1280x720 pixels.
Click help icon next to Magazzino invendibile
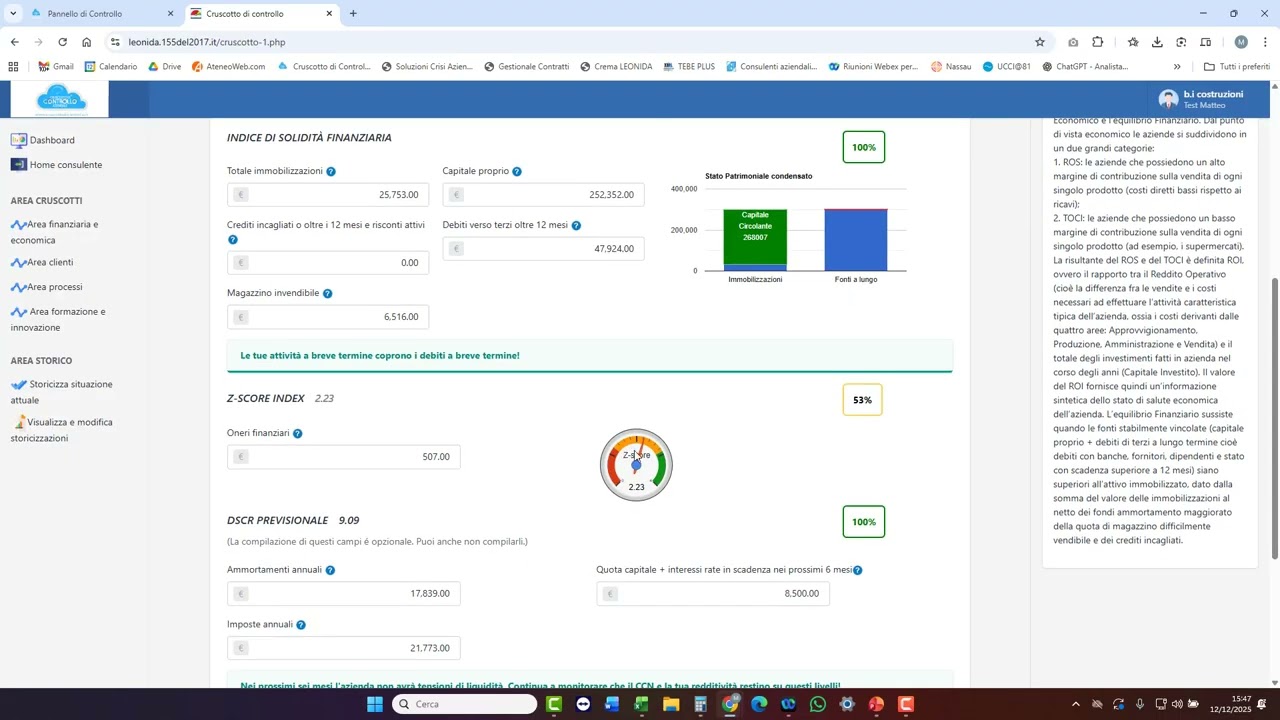[328, 294]
